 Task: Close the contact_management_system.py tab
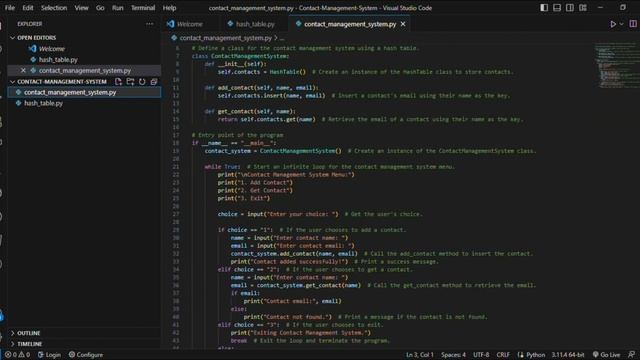point(403,24)
